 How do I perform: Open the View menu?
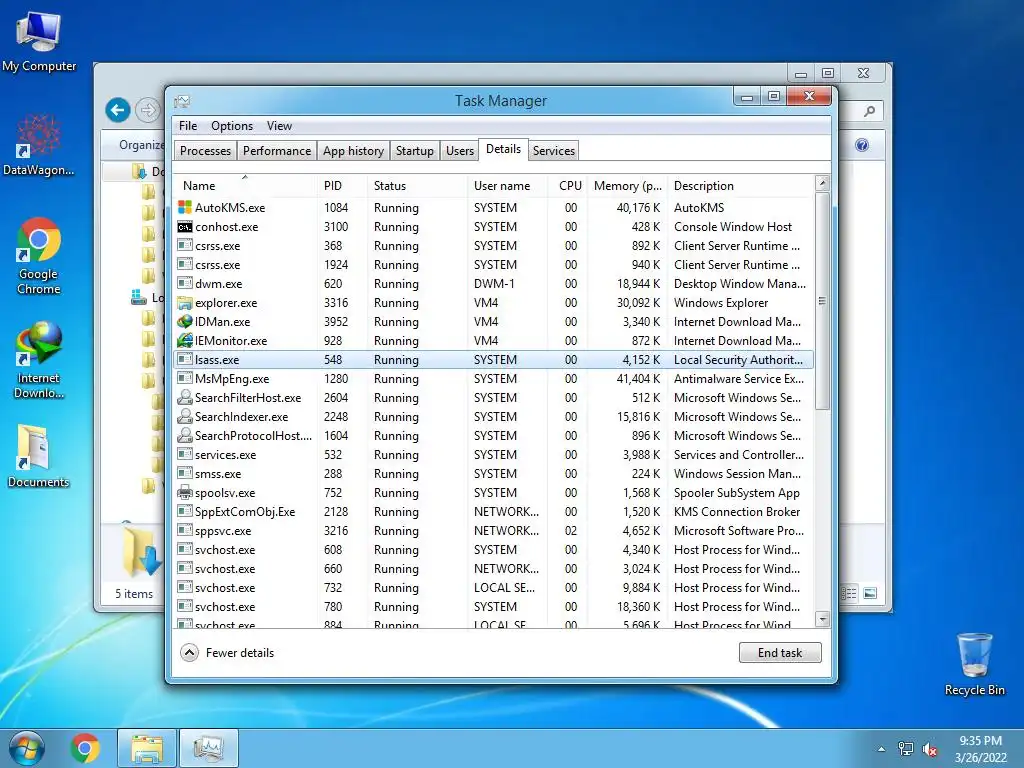(x=279, y=125)
